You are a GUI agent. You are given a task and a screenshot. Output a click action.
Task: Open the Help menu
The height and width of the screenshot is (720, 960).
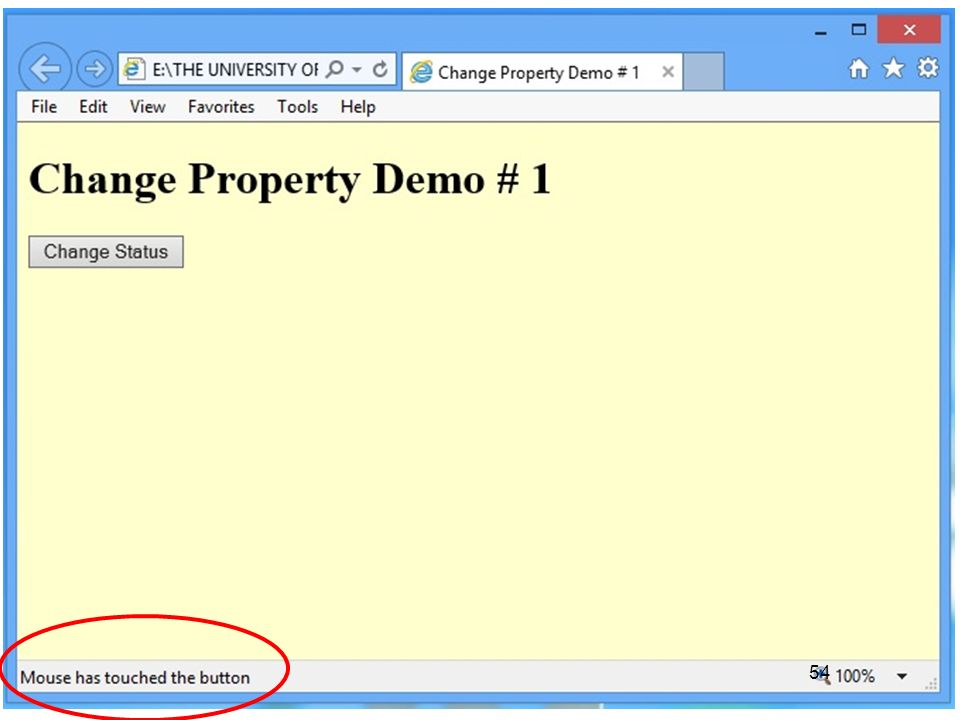point(358,107)
